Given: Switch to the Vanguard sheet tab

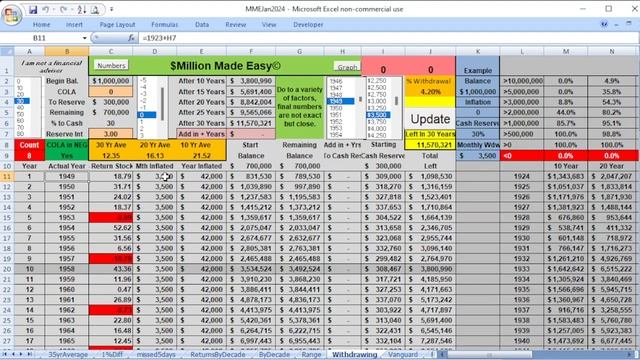Looking at the screenshot, I should pyautogui.click(x=402, y=354).
